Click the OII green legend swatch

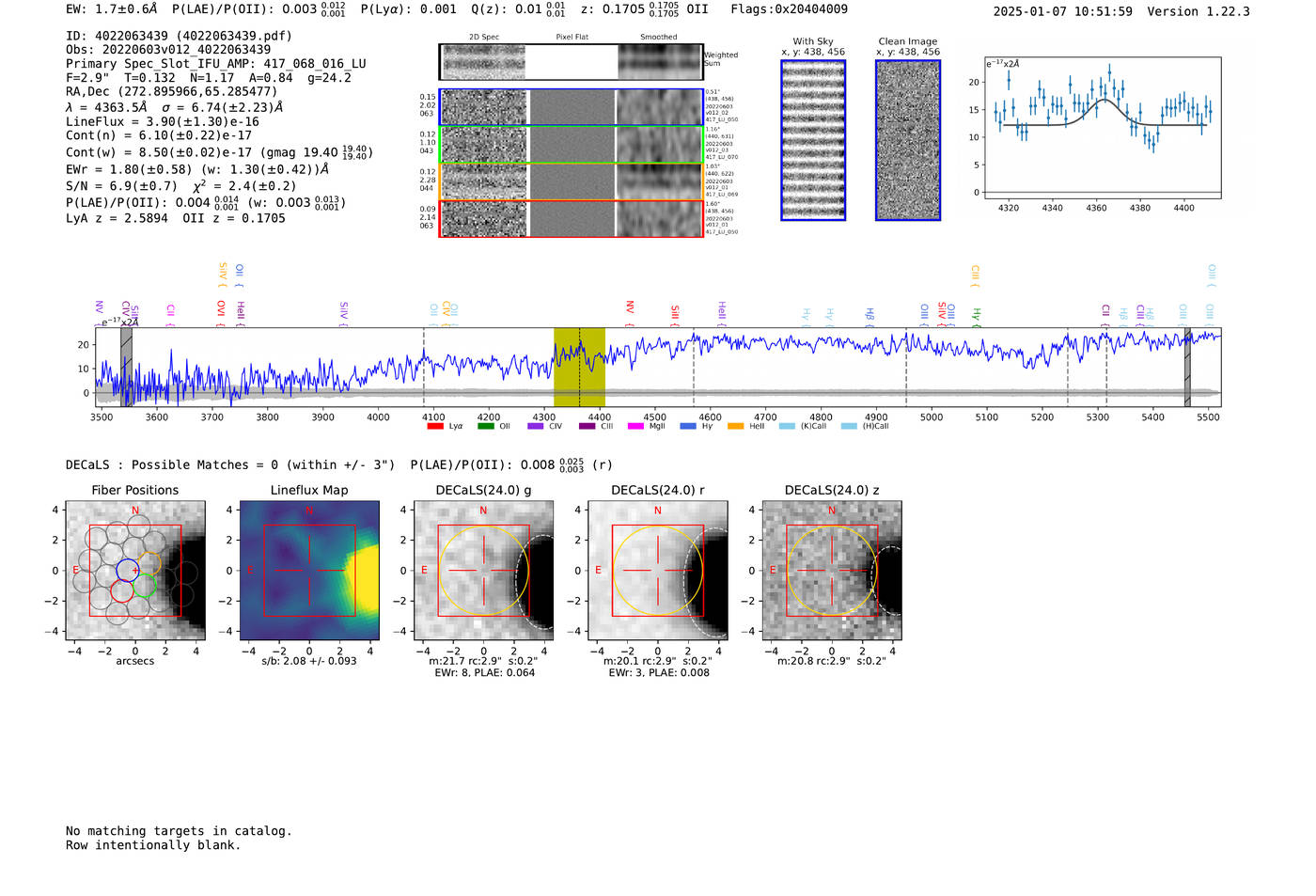tap(485, 426)
